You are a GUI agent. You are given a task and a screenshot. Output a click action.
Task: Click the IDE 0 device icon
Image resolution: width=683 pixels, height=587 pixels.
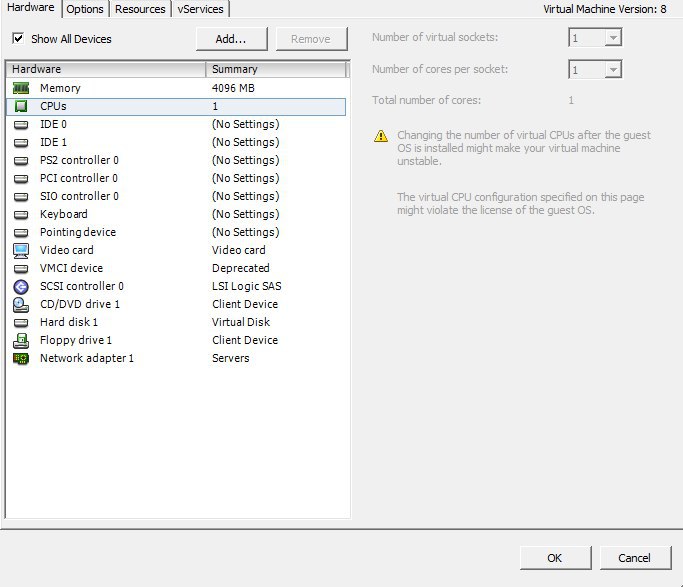pyautogui.click(x=21, y=125)
